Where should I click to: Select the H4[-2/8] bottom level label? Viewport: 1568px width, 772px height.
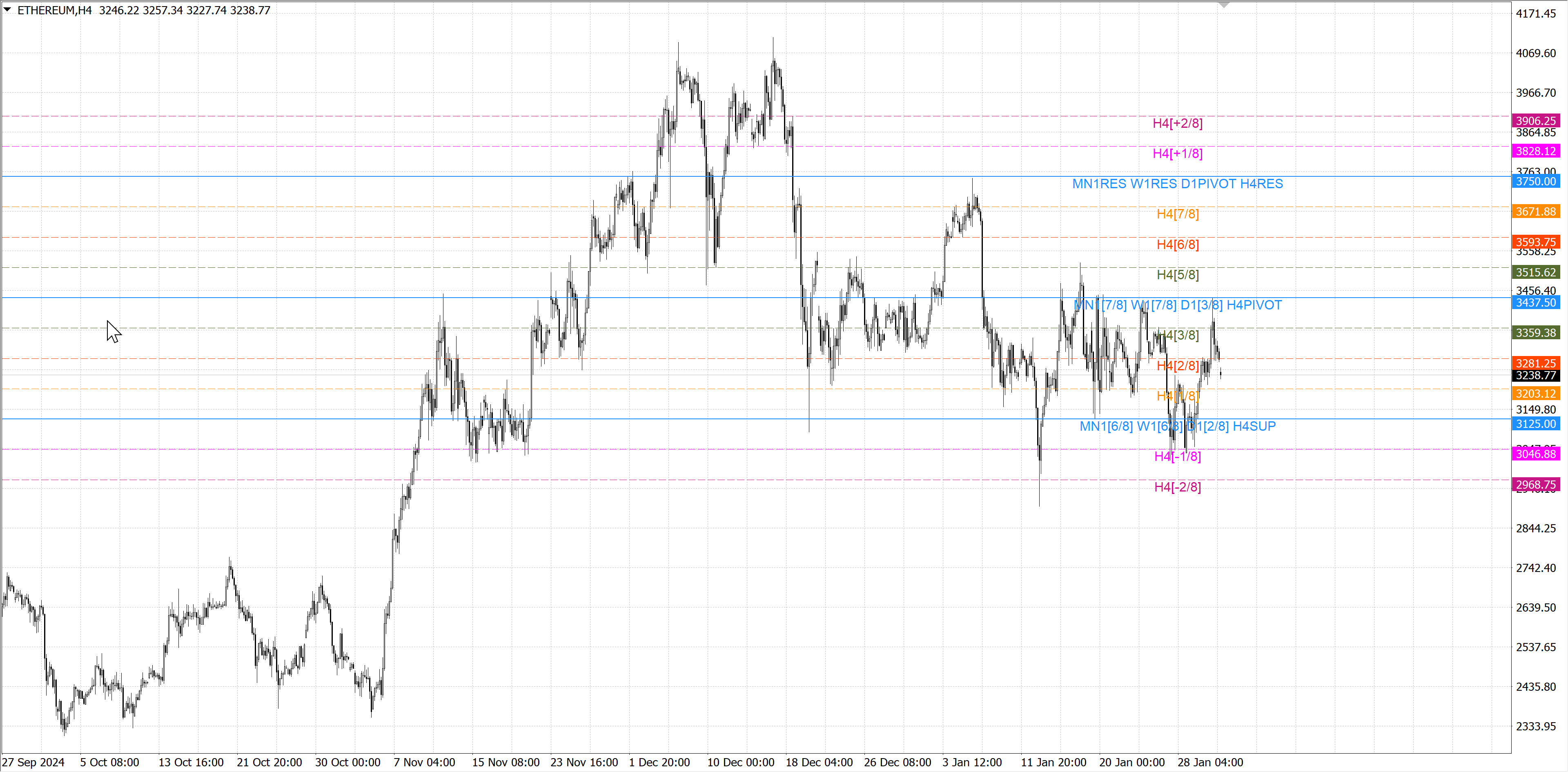pos(1177,487)
